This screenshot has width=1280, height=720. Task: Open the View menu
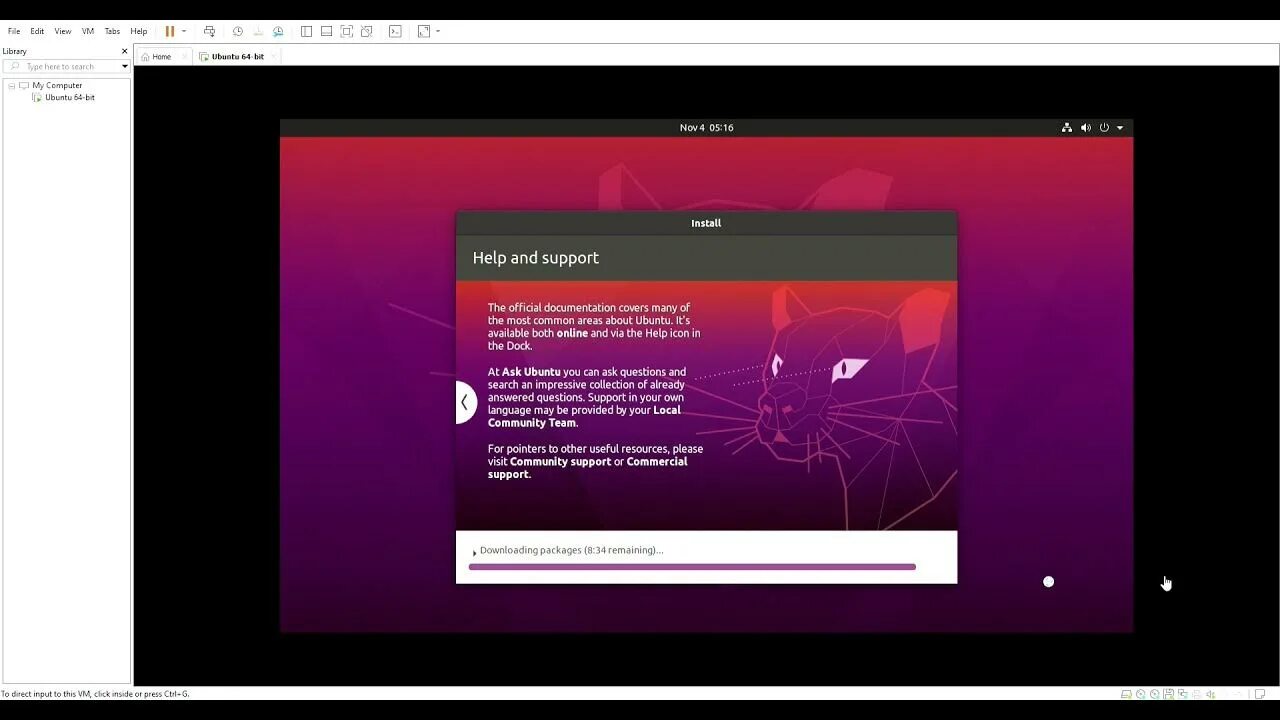[x=63, y=31]
